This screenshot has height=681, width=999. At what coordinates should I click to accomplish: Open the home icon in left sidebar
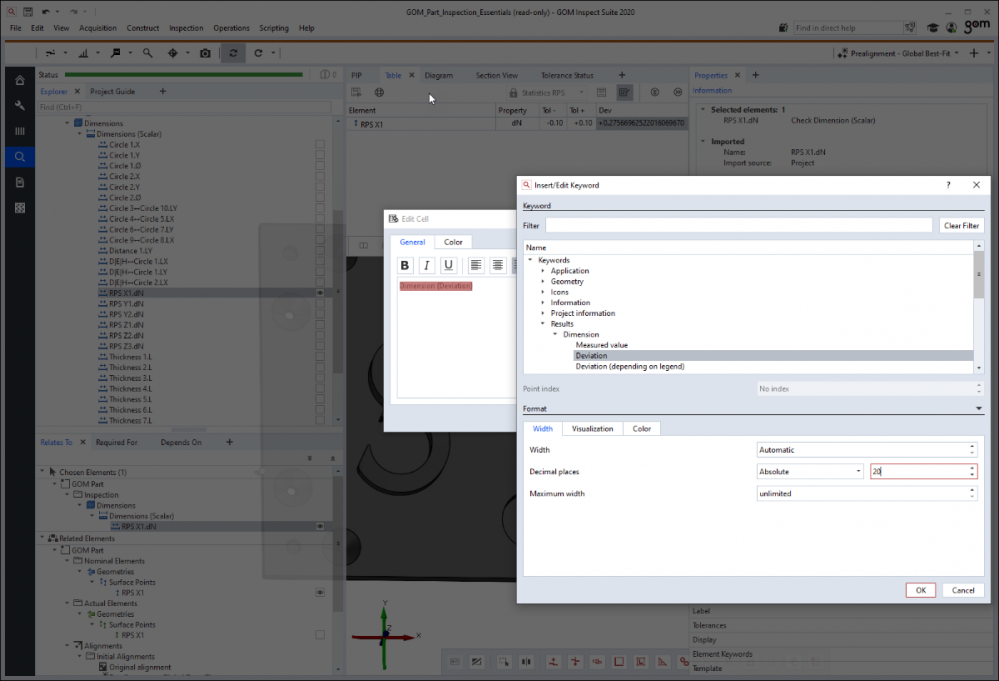tap(20, 80)
